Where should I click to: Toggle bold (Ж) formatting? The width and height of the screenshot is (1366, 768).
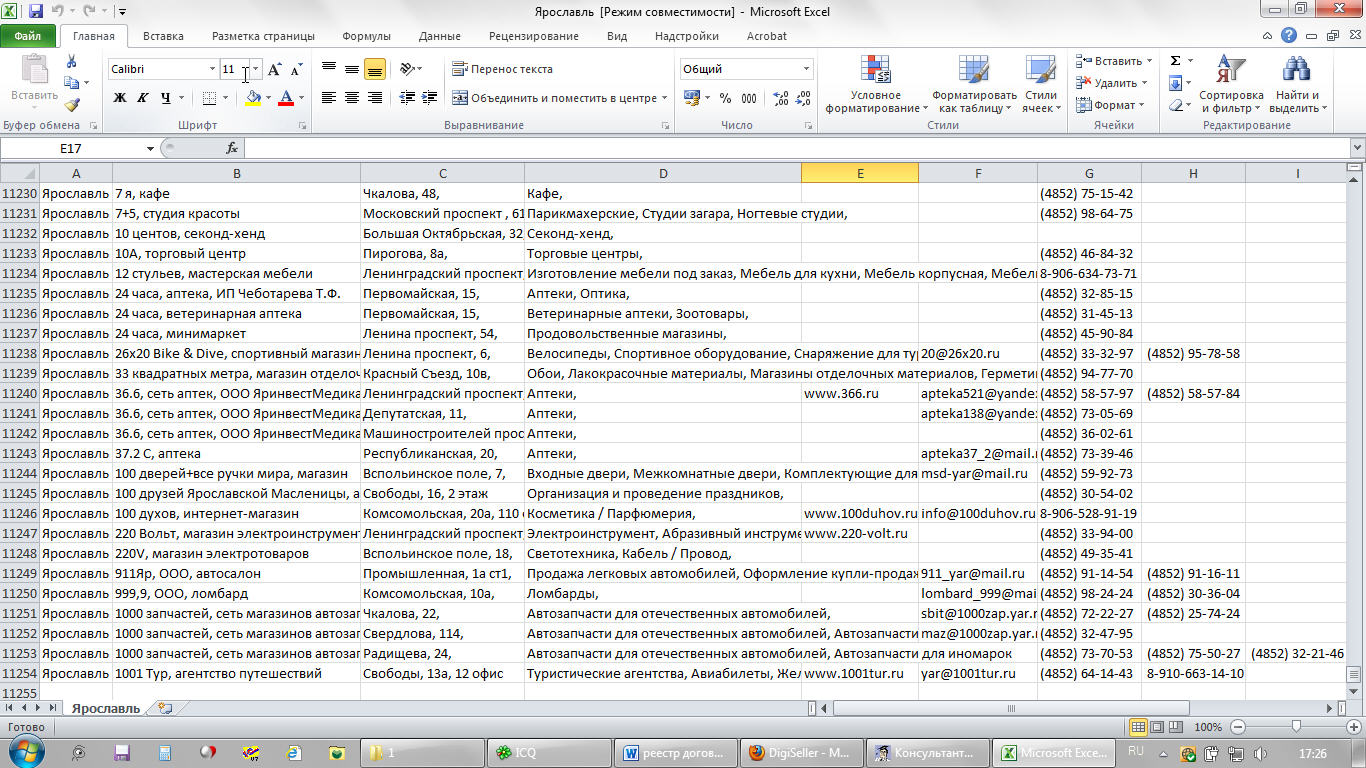[120, 98]
